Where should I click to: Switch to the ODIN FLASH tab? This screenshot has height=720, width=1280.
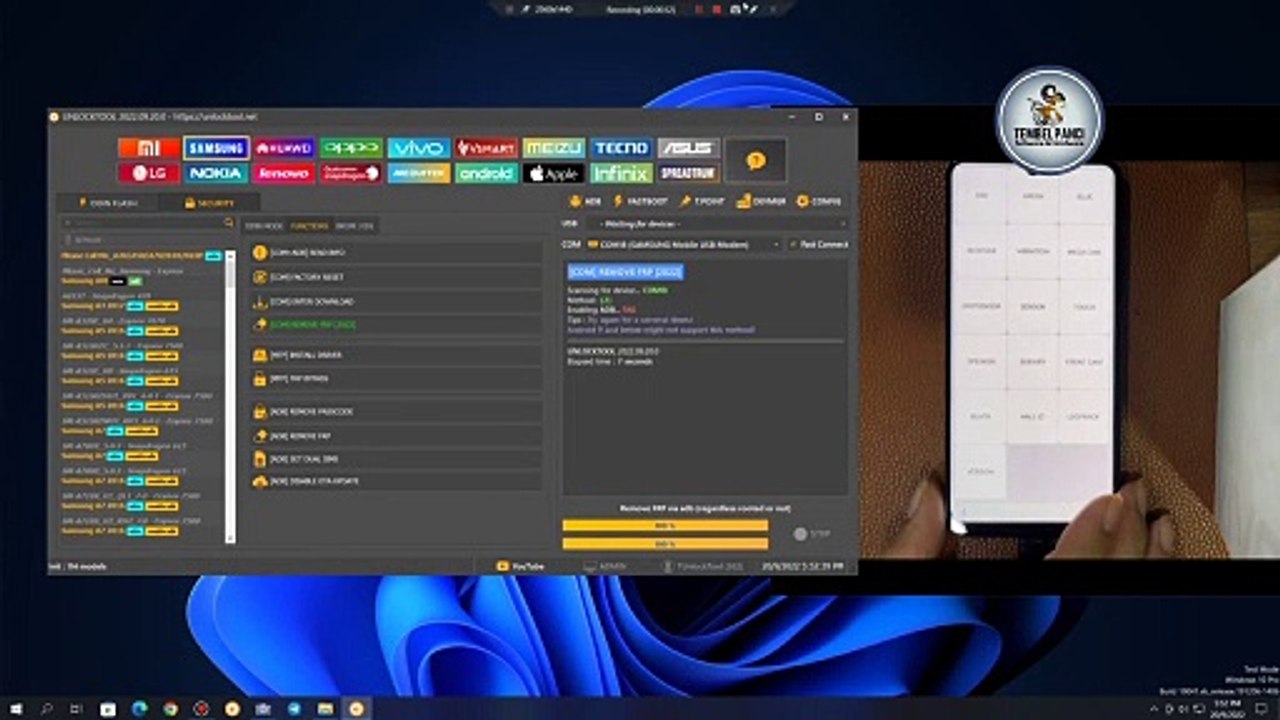coord(108,203)
